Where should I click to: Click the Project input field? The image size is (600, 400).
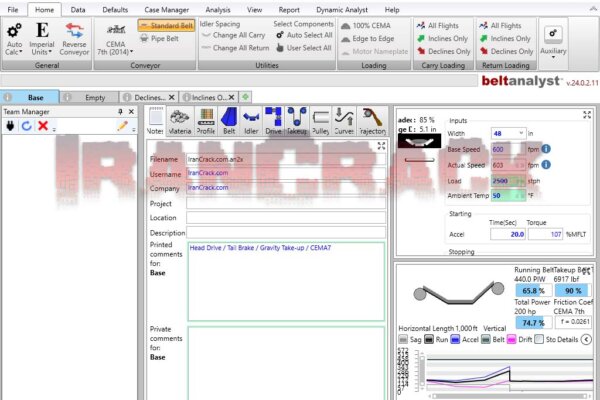285,203
